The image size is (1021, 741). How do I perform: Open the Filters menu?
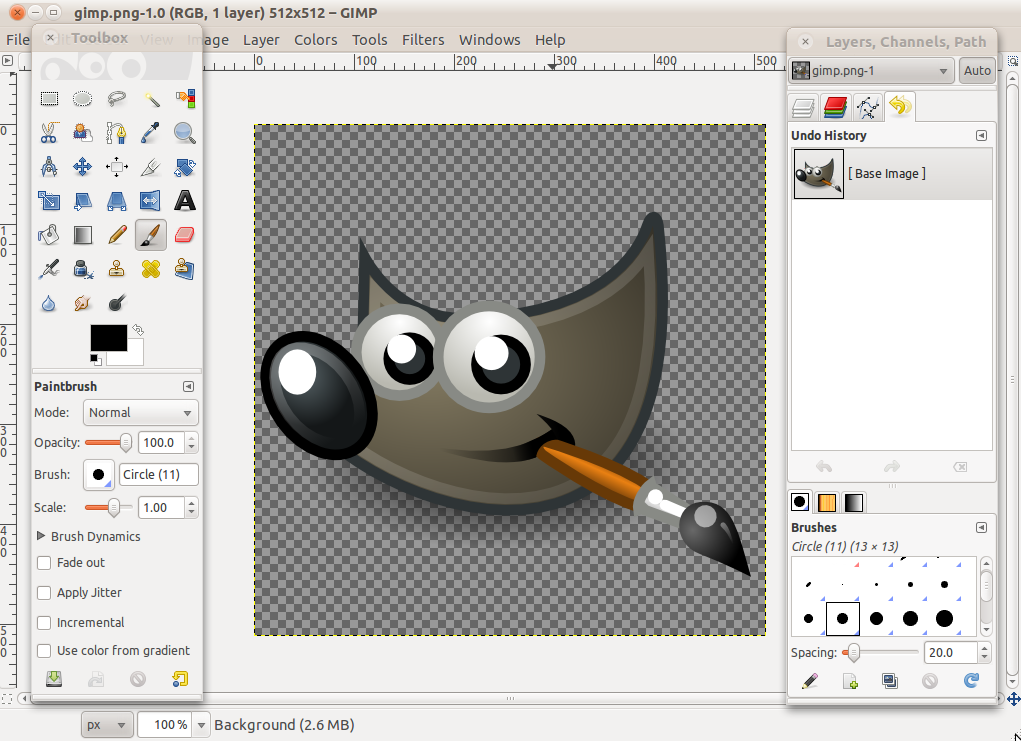(x=423, y=40)
